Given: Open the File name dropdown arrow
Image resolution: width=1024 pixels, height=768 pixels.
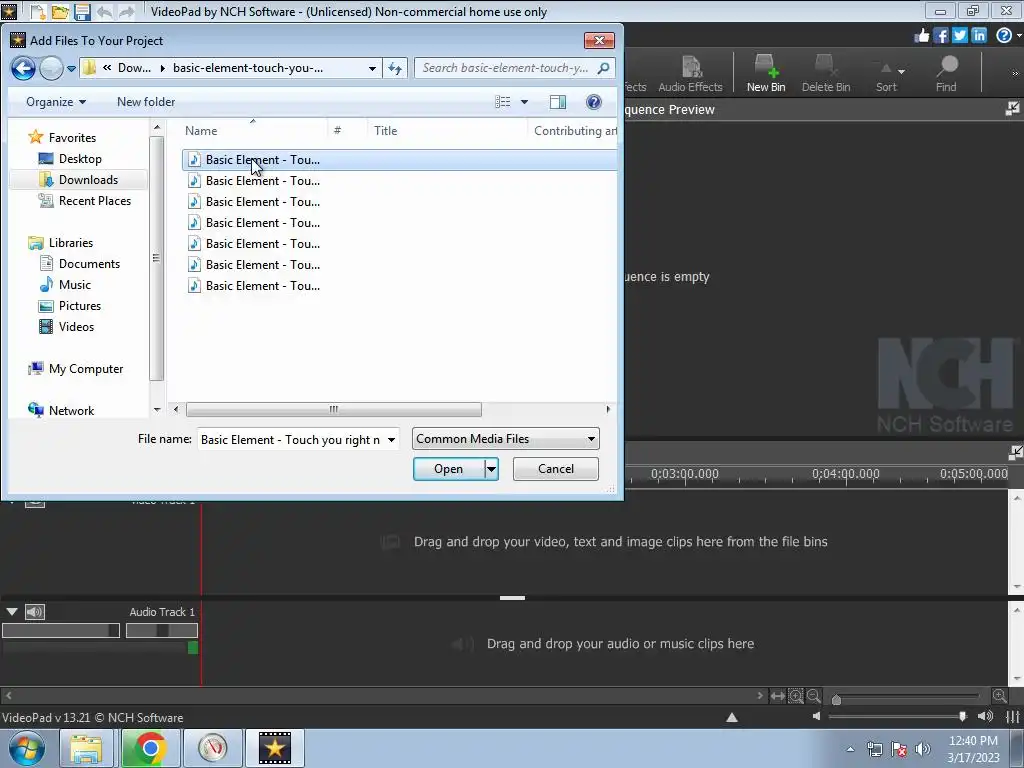Looking at the screenshot, I should click(x=392, y=440).
